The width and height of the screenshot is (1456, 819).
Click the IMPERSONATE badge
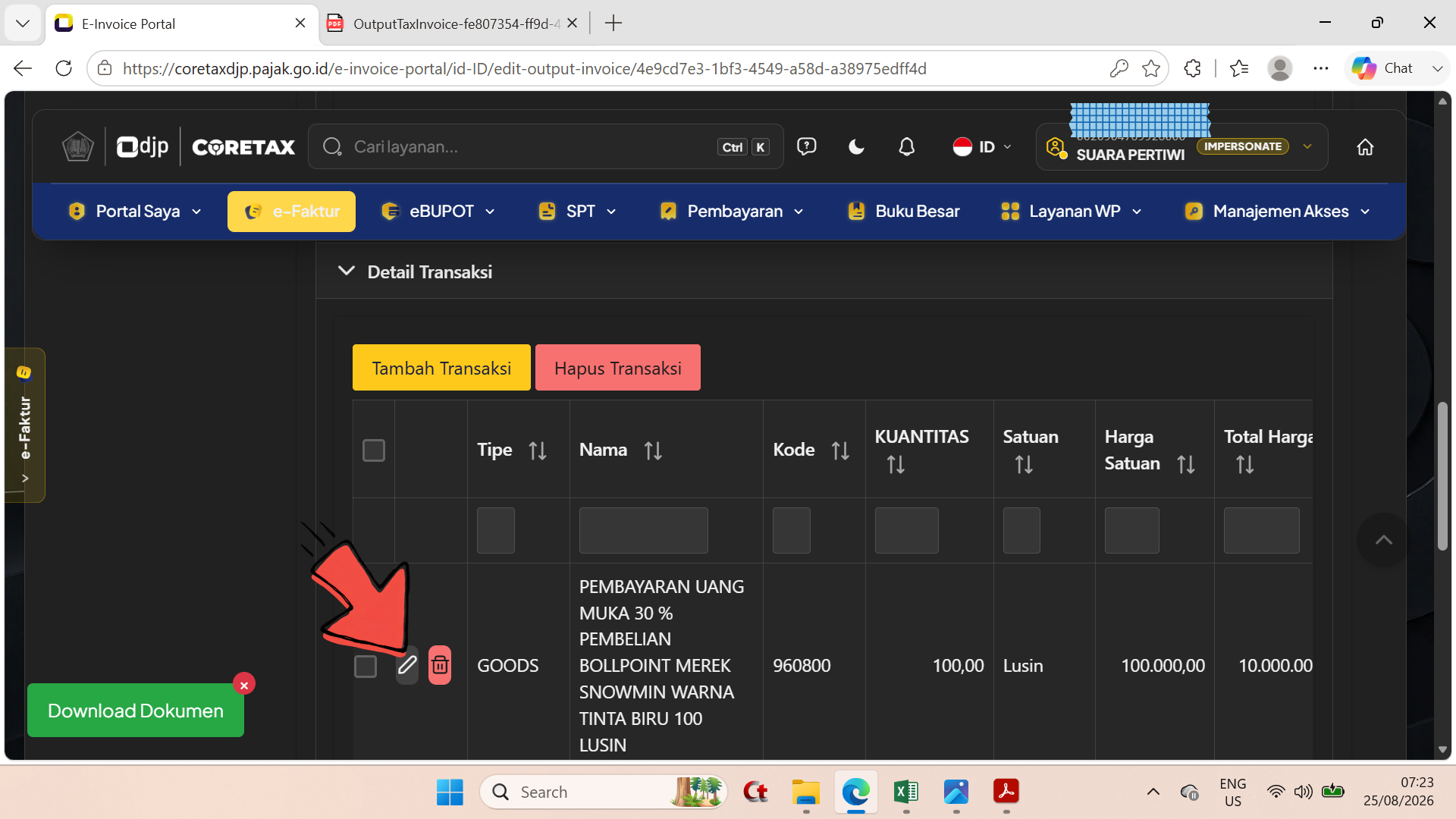(x=1243, y=146)
